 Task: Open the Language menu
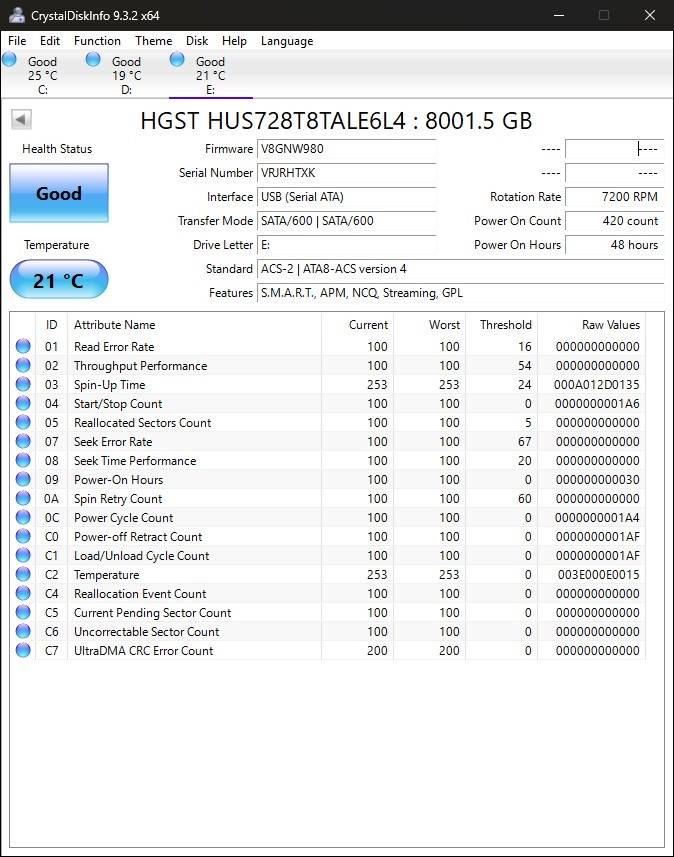click(x=287, y=41)
